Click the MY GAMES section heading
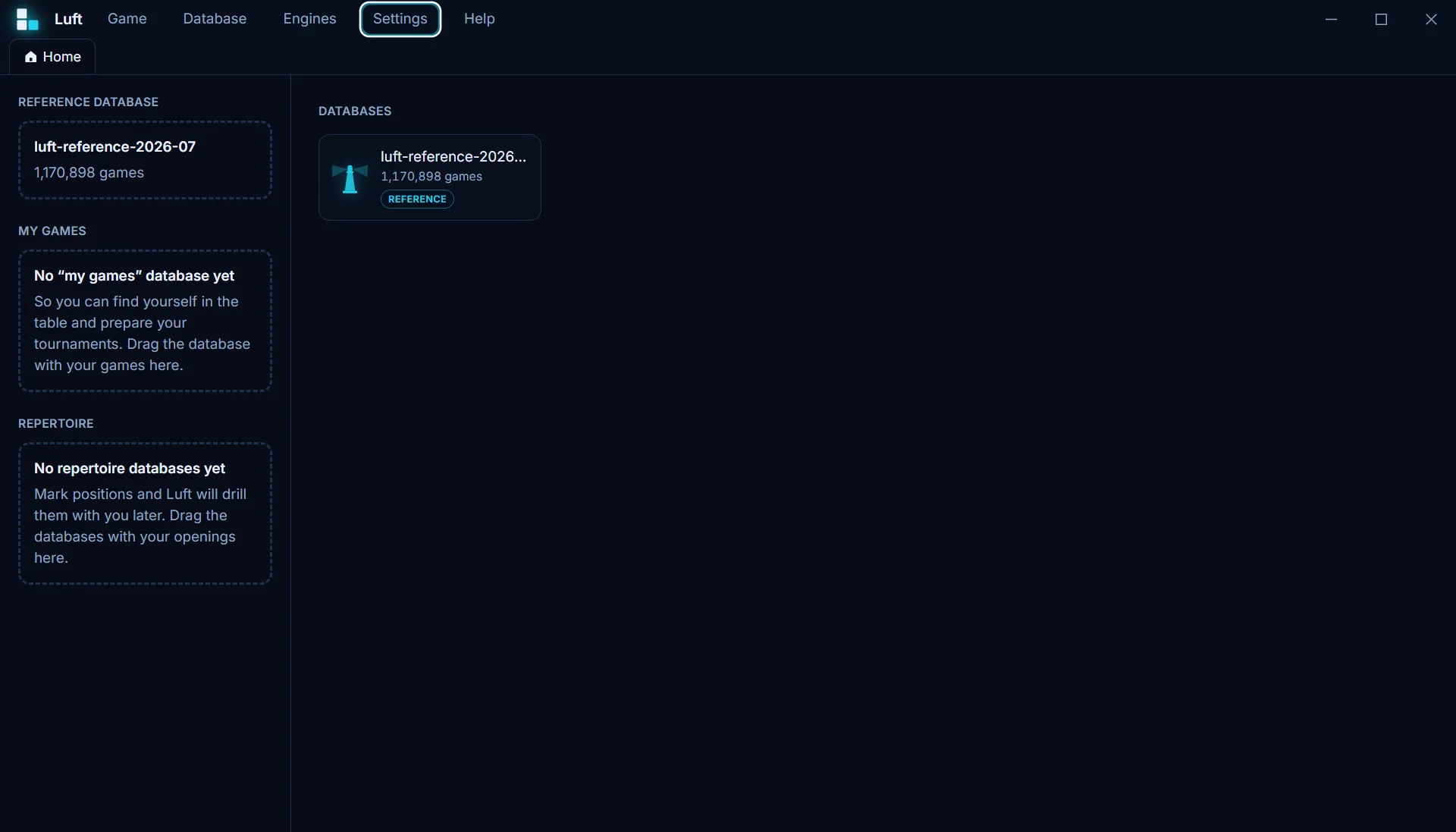Screen dimensions: 1456x832 (52, 231)
